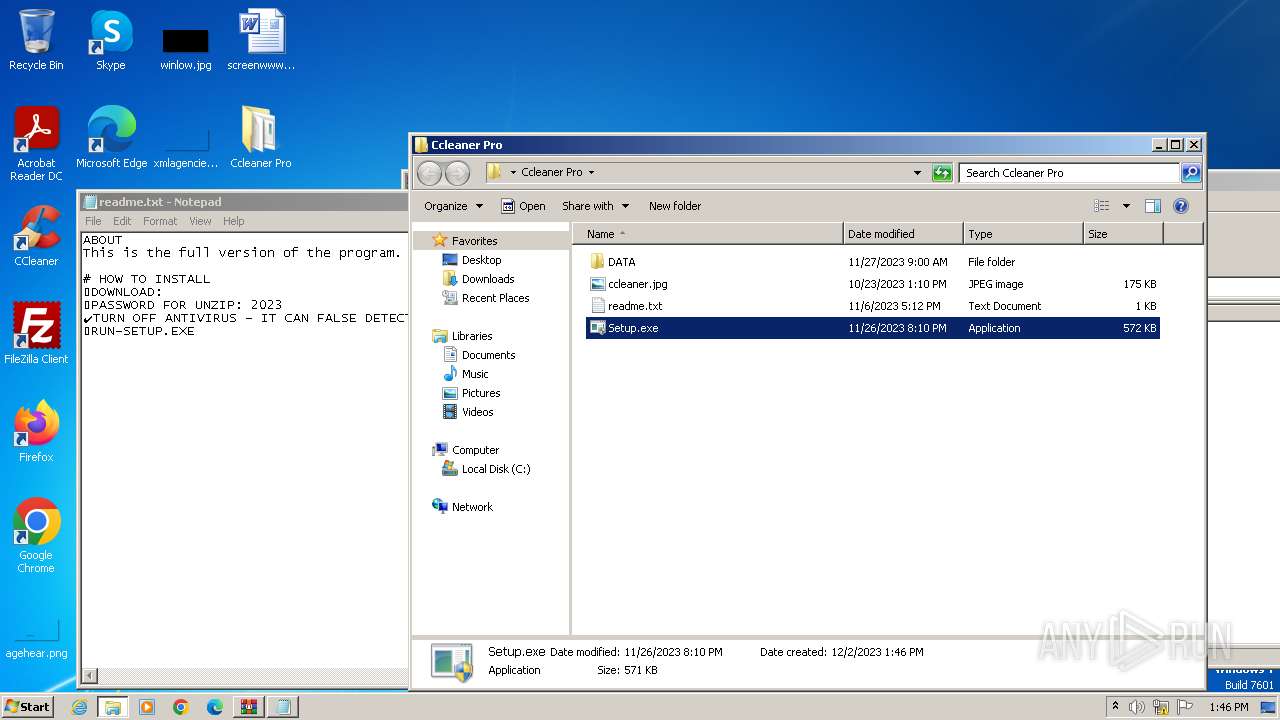Open the Format menu in Notepad
This screenshot has height=720, width=1280.
160,221
